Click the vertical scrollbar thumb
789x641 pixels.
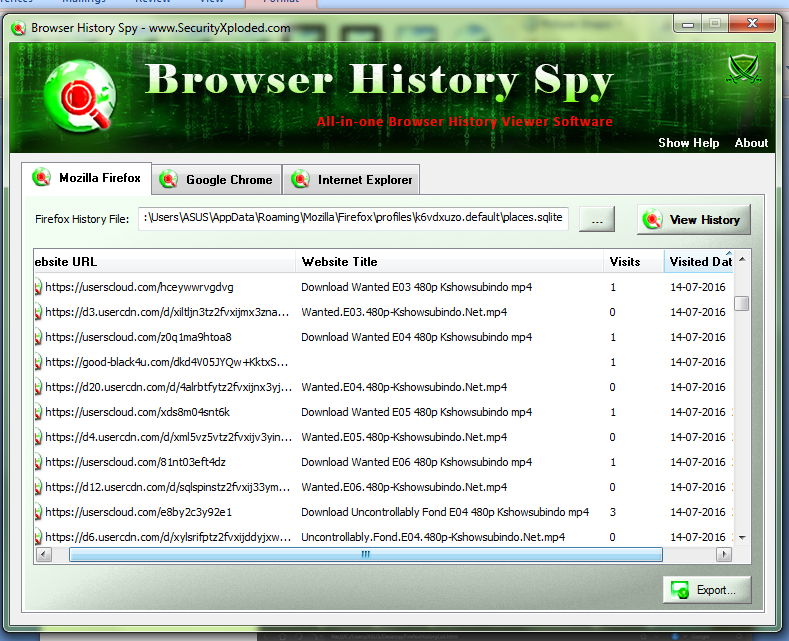(742, 303)
